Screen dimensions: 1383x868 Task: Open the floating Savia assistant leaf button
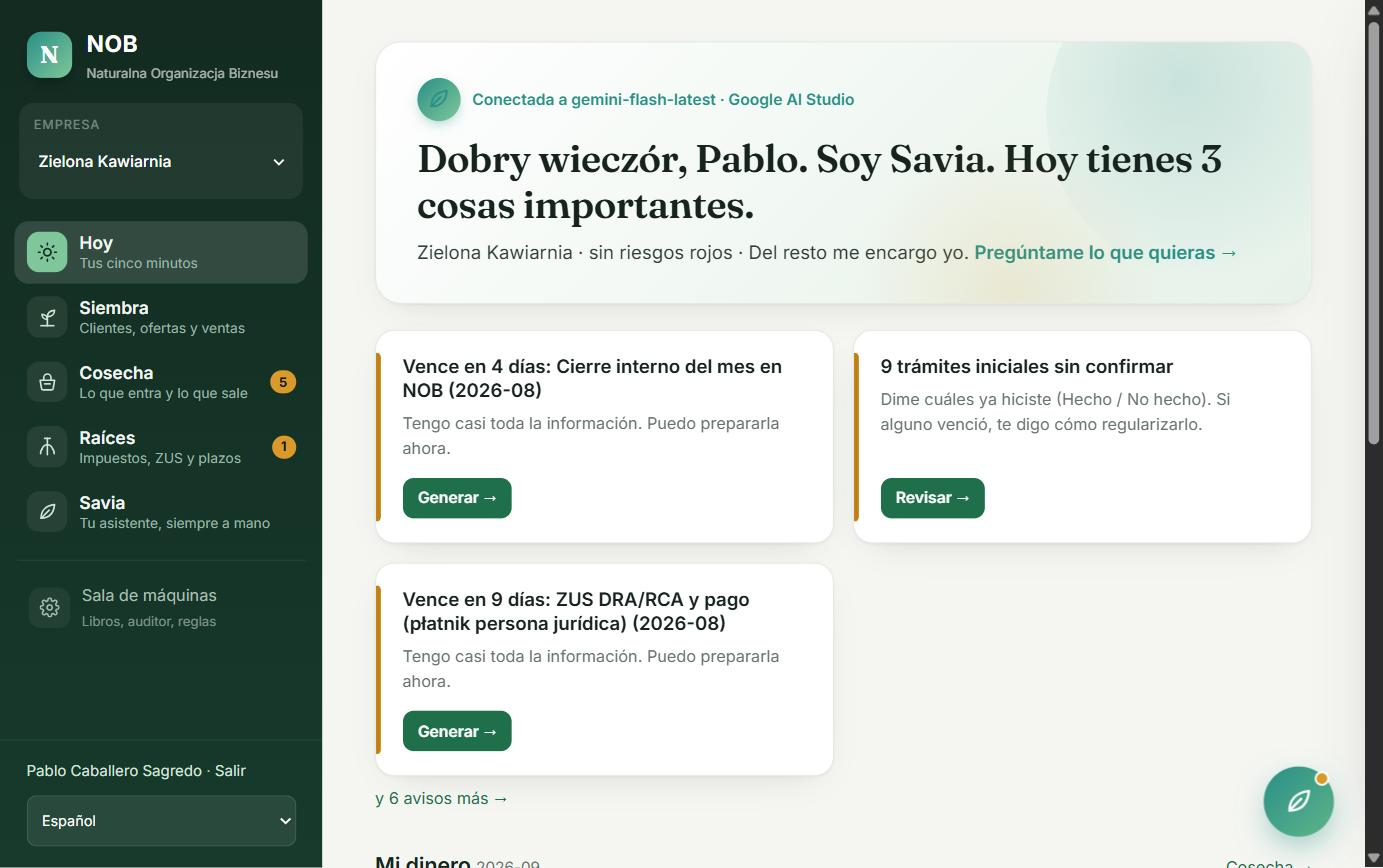pyautogui.click(x=1298, y=801)
